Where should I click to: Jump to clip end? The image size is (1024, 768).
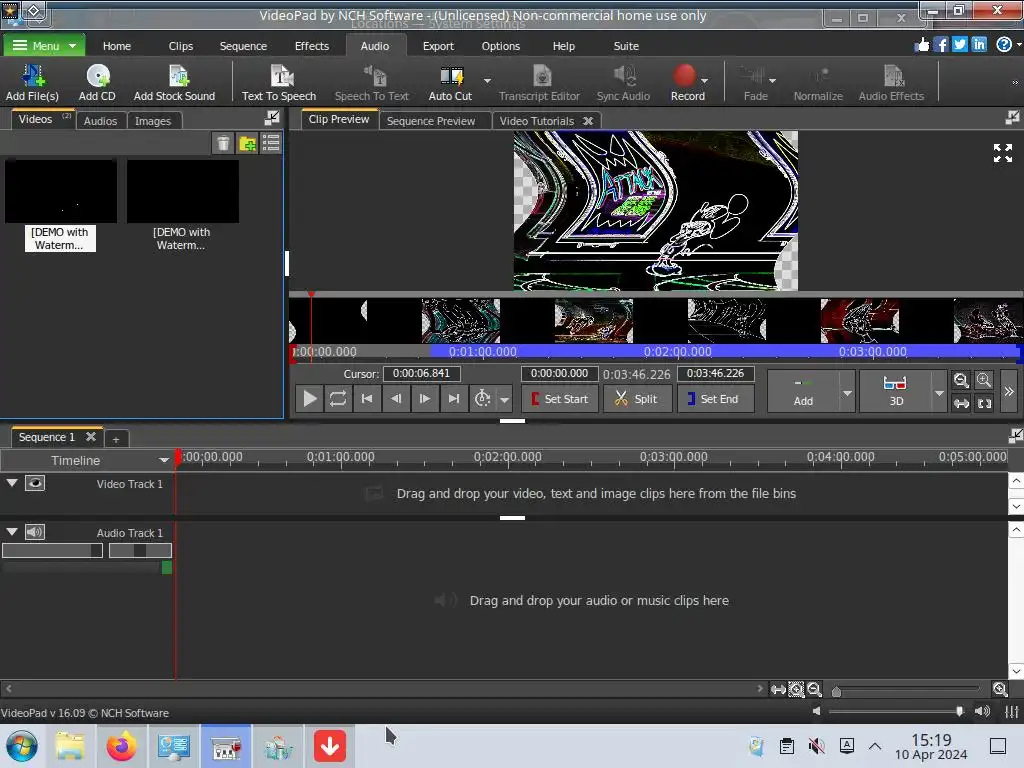tap(453, 398)
